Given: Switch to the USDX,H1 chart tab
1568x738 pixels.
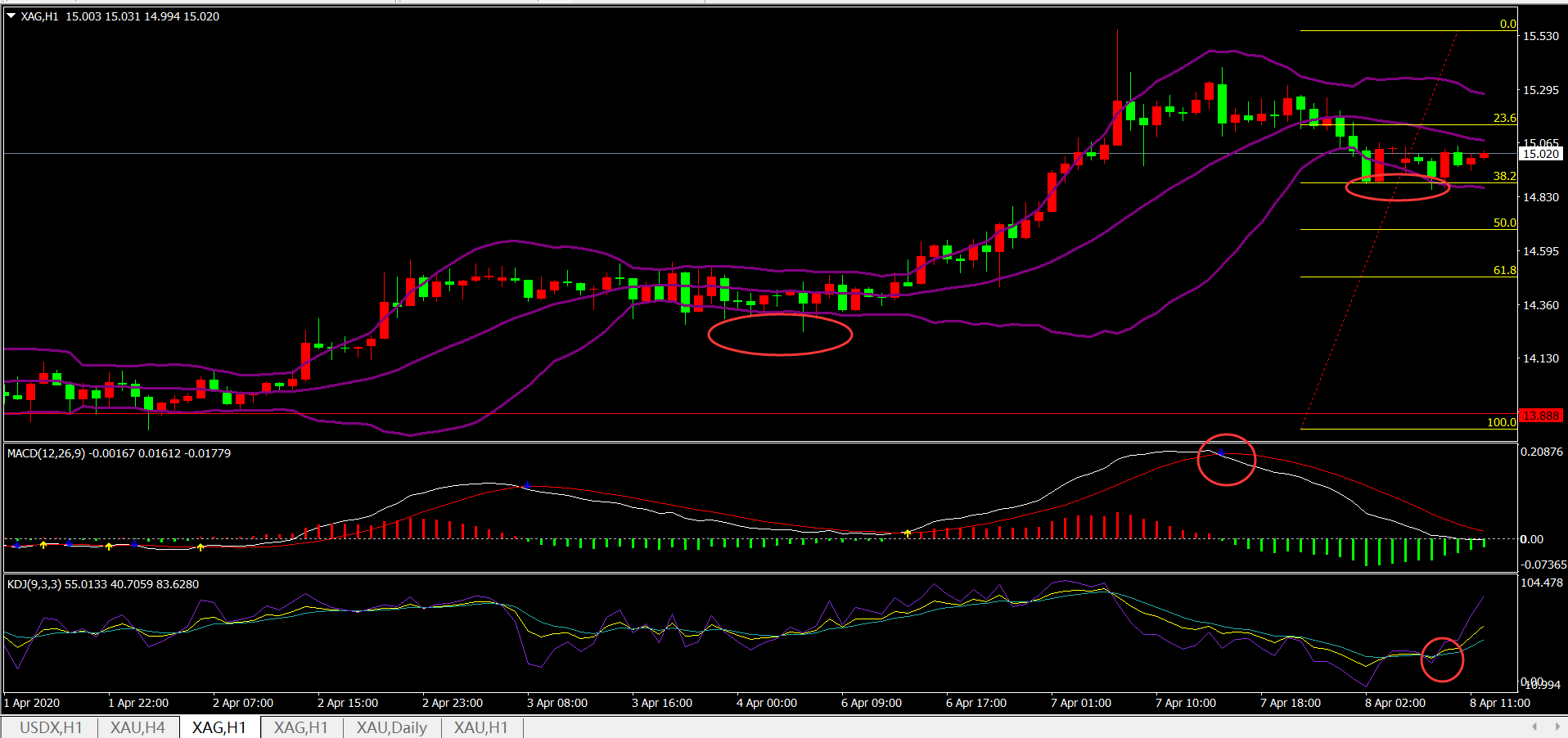Looking at the screenshot, I should [x=50, y=727].
